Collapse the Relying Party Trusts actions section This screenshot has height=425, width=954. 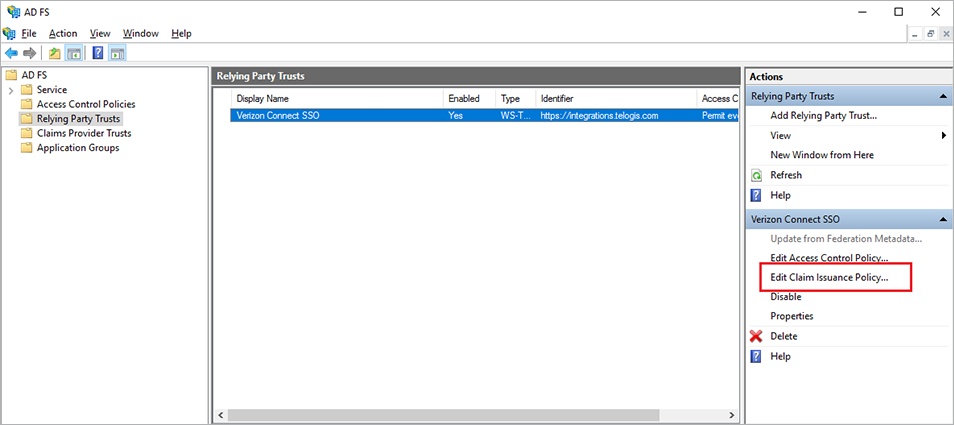pos(942,97)
